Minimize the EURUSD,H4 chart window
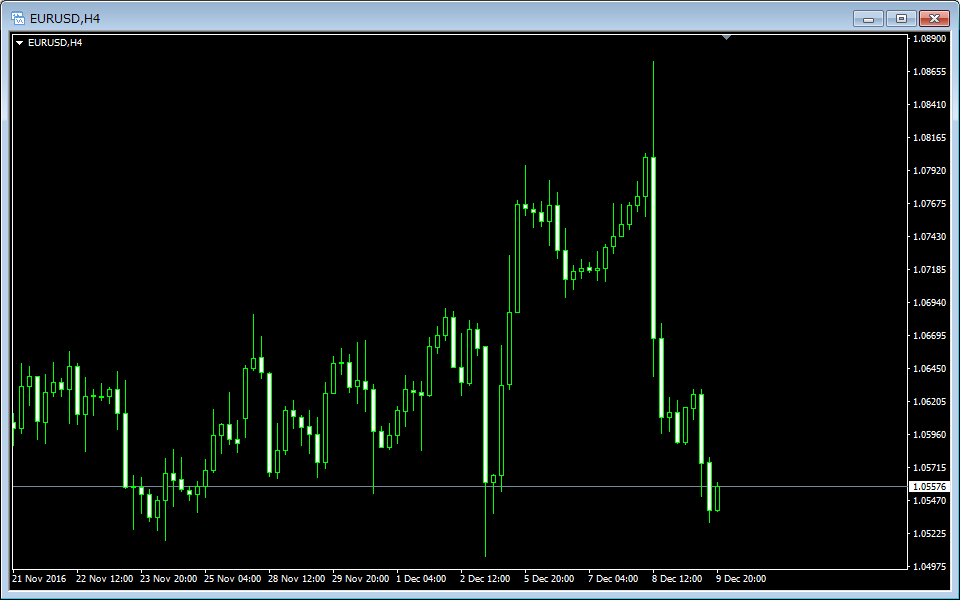The width and height of the screenshot is (960, 600). [x=868, y=19]
